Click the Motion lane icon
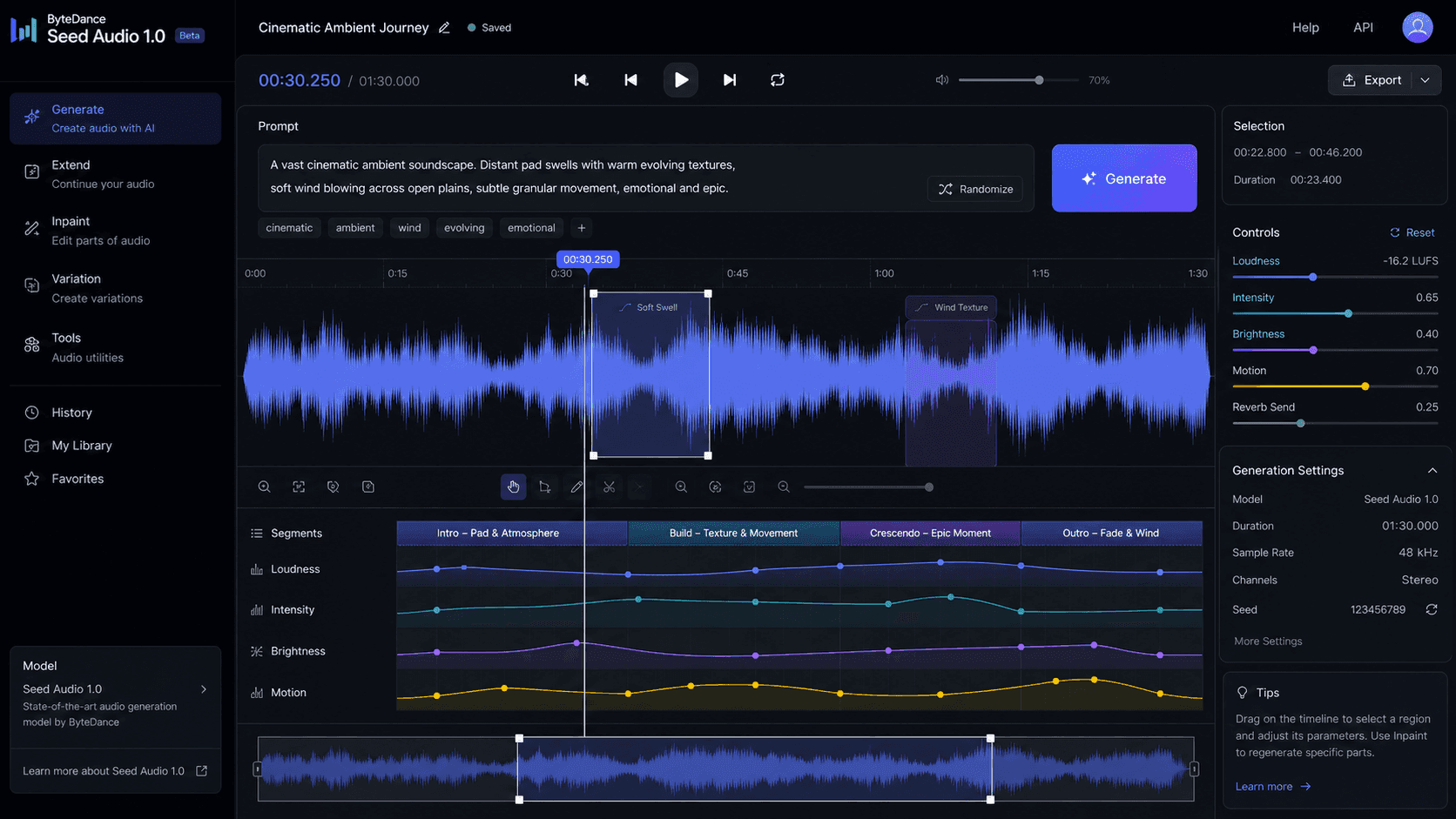Image resolution: width=1456 pixels, height=819 pixels. pos(257,693)
